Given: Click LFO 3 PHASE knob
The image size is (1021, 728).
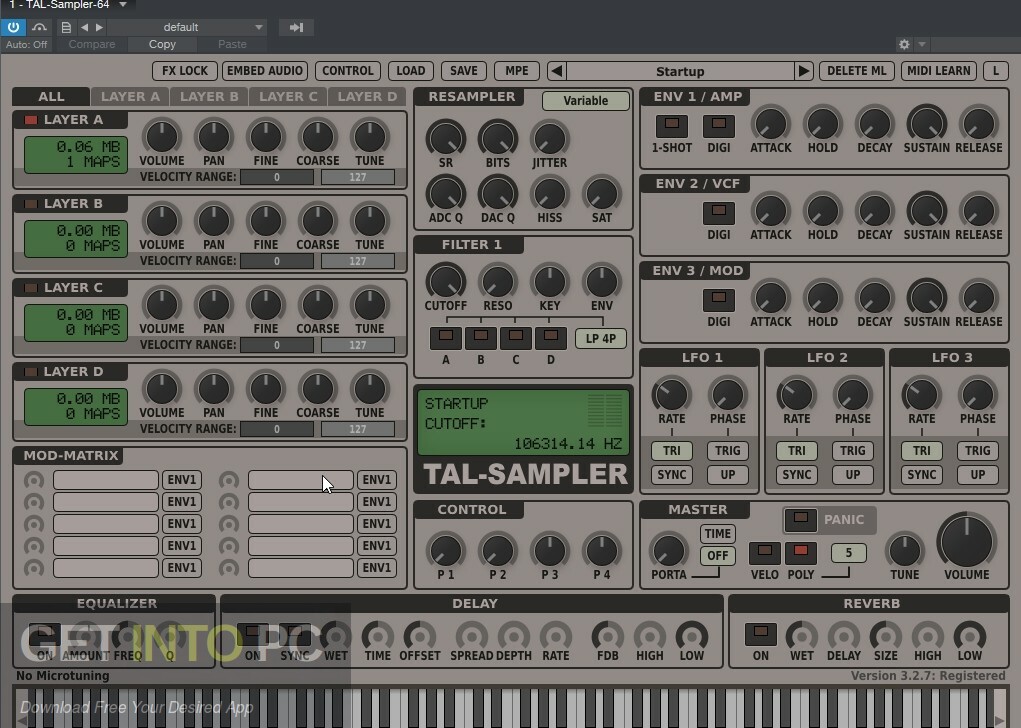Looking at the screenshot, I should coord(977,394).
